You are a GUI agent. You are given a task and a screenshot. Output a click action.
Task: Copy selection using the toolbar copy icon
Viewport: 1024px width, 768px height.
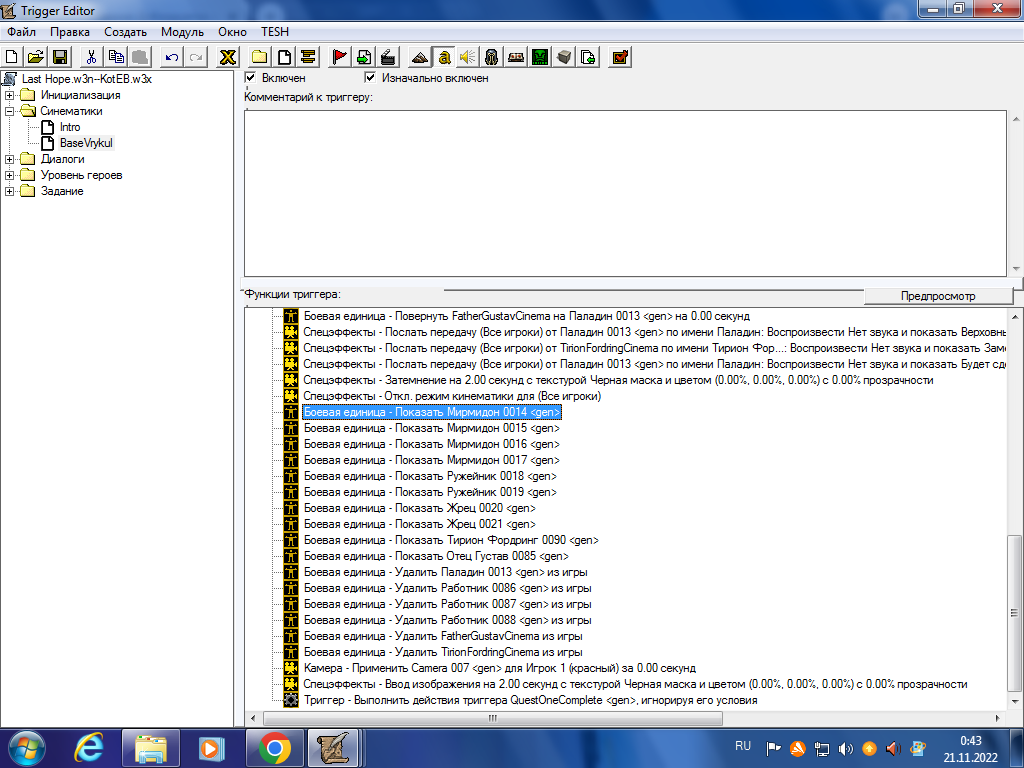coord(116,57)
